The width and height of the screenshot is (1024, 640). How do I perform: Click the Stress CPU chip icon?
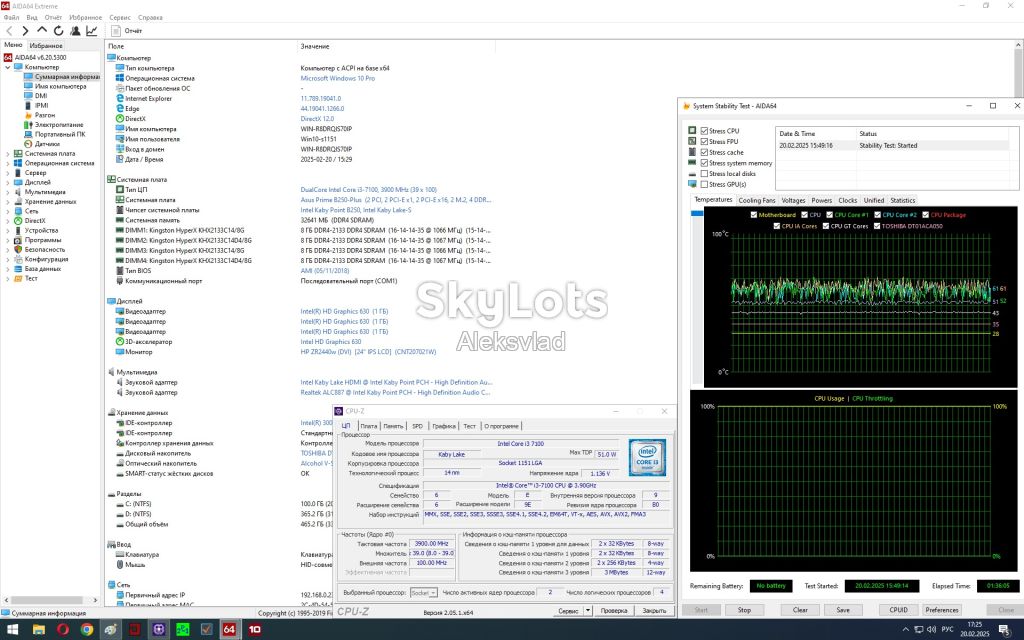[x=692, y=131]
